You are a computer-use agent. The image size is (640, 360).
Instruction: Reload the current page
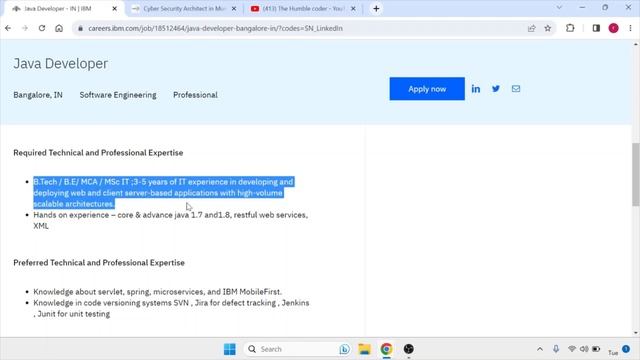[x=42, y=28]
